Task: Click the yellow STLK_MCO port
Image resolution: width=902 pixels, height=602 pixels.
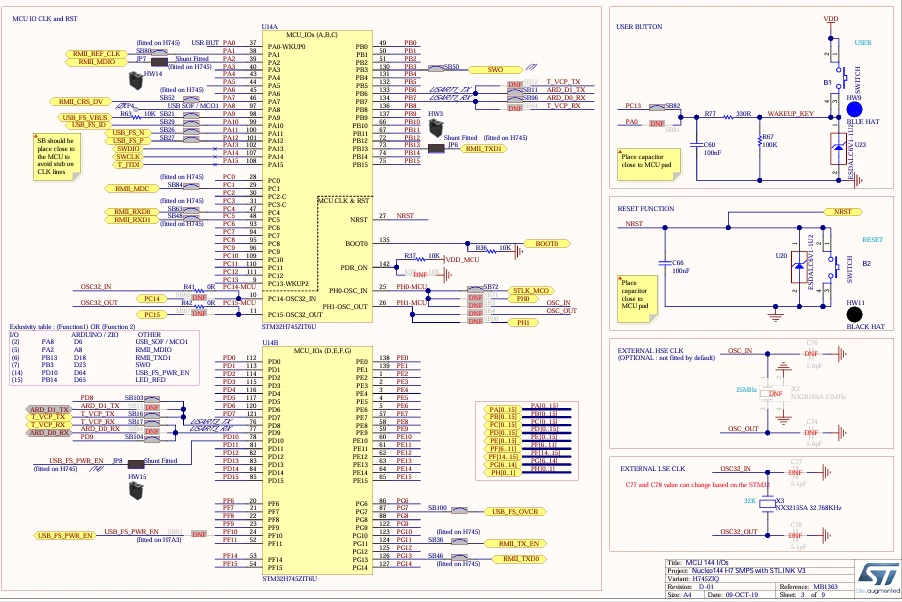Action: (531, 291)
